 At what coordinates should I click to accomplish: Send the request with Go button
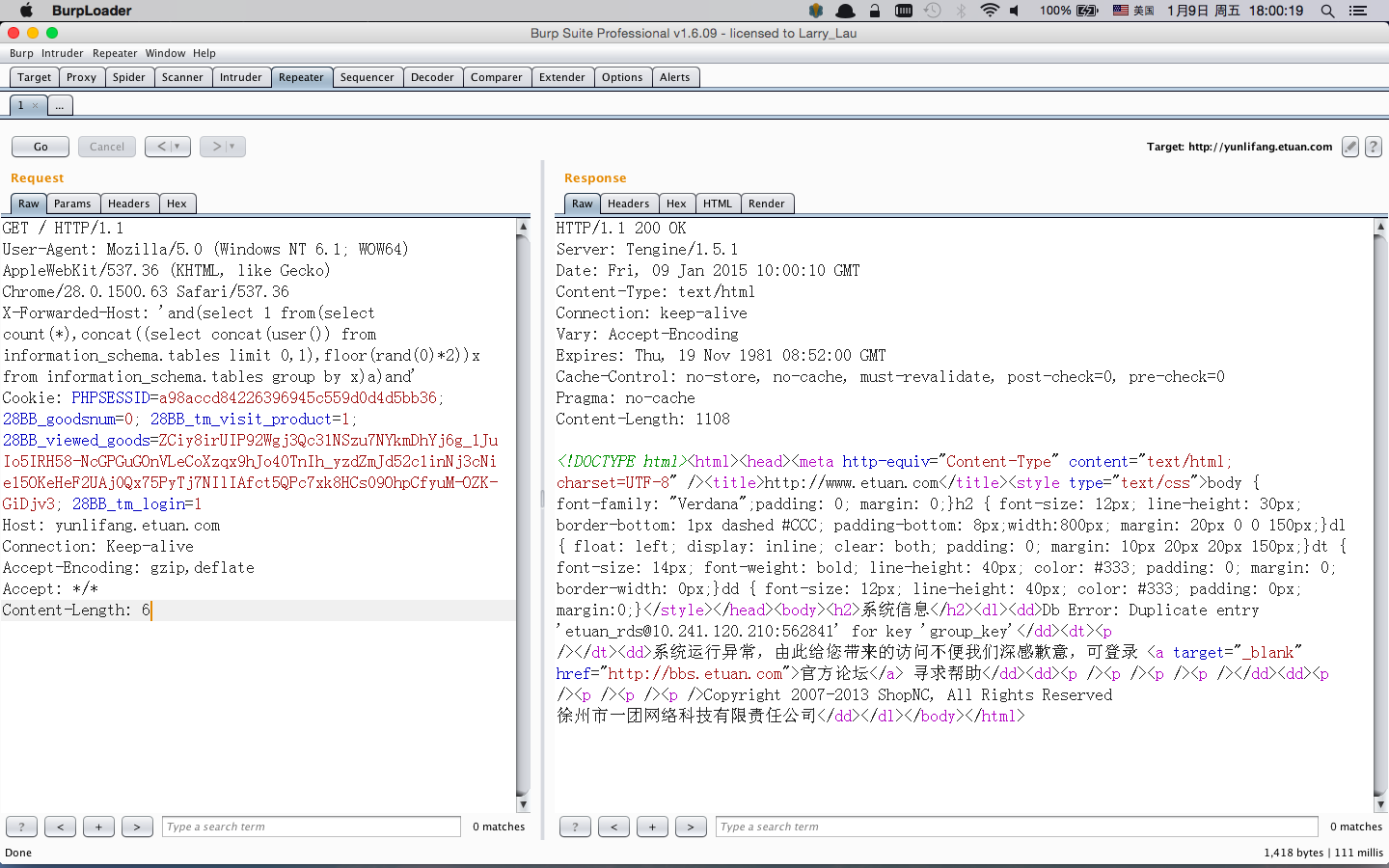coord(41,147)
